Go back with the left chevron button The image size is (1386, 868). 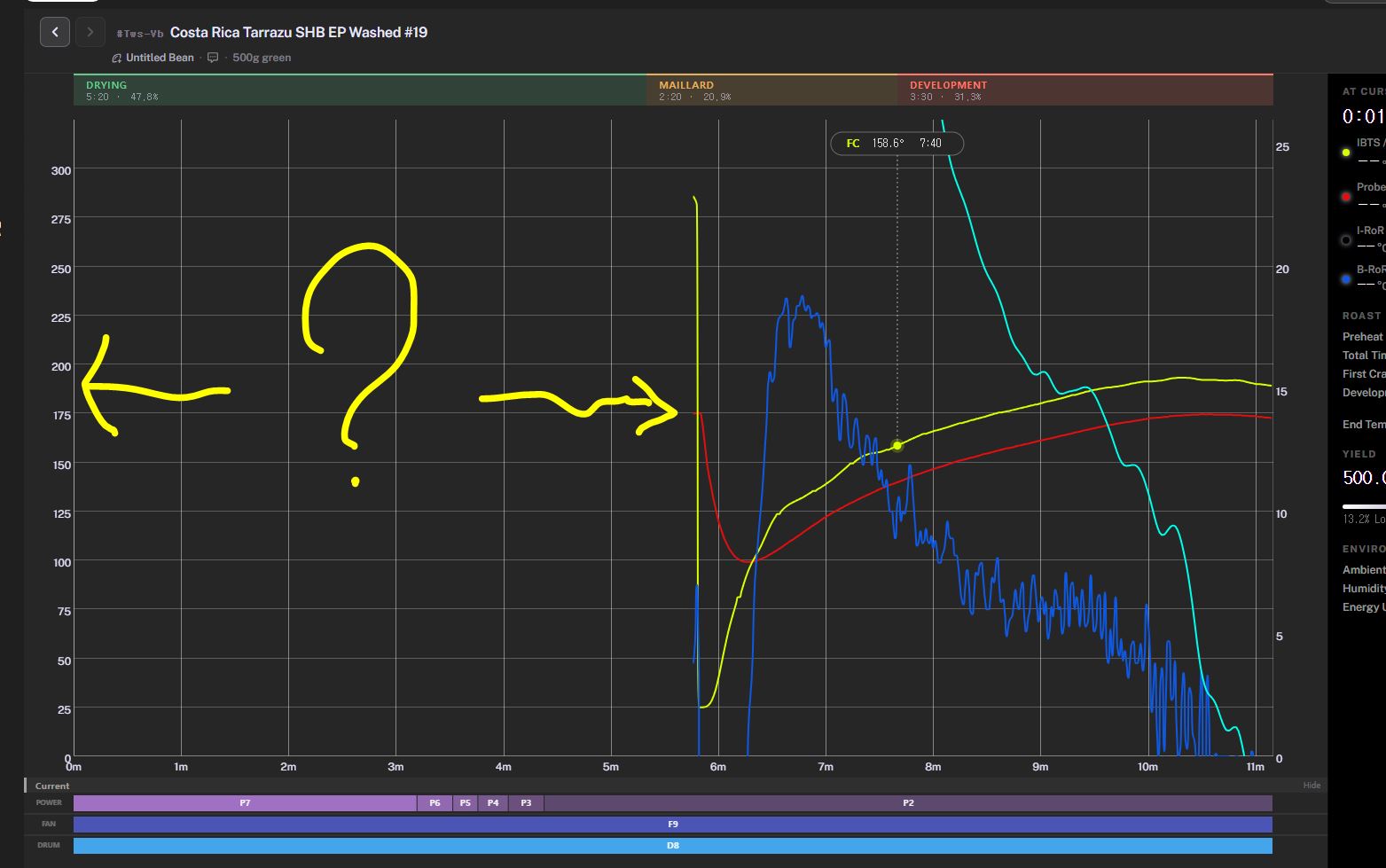click(55, 33)
